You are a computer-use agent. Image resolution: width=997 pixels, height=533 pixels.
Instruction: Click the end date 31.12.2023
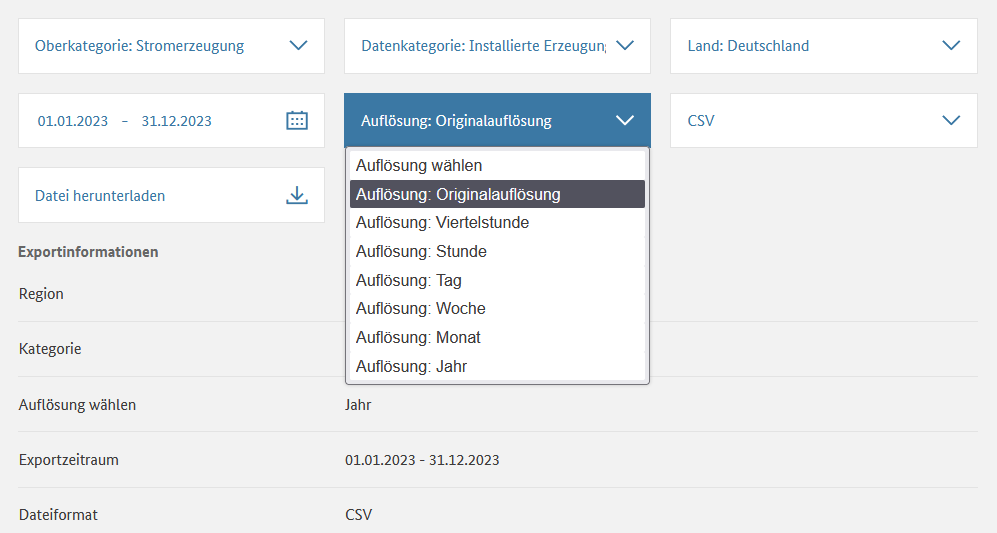(x=176, y=121)
